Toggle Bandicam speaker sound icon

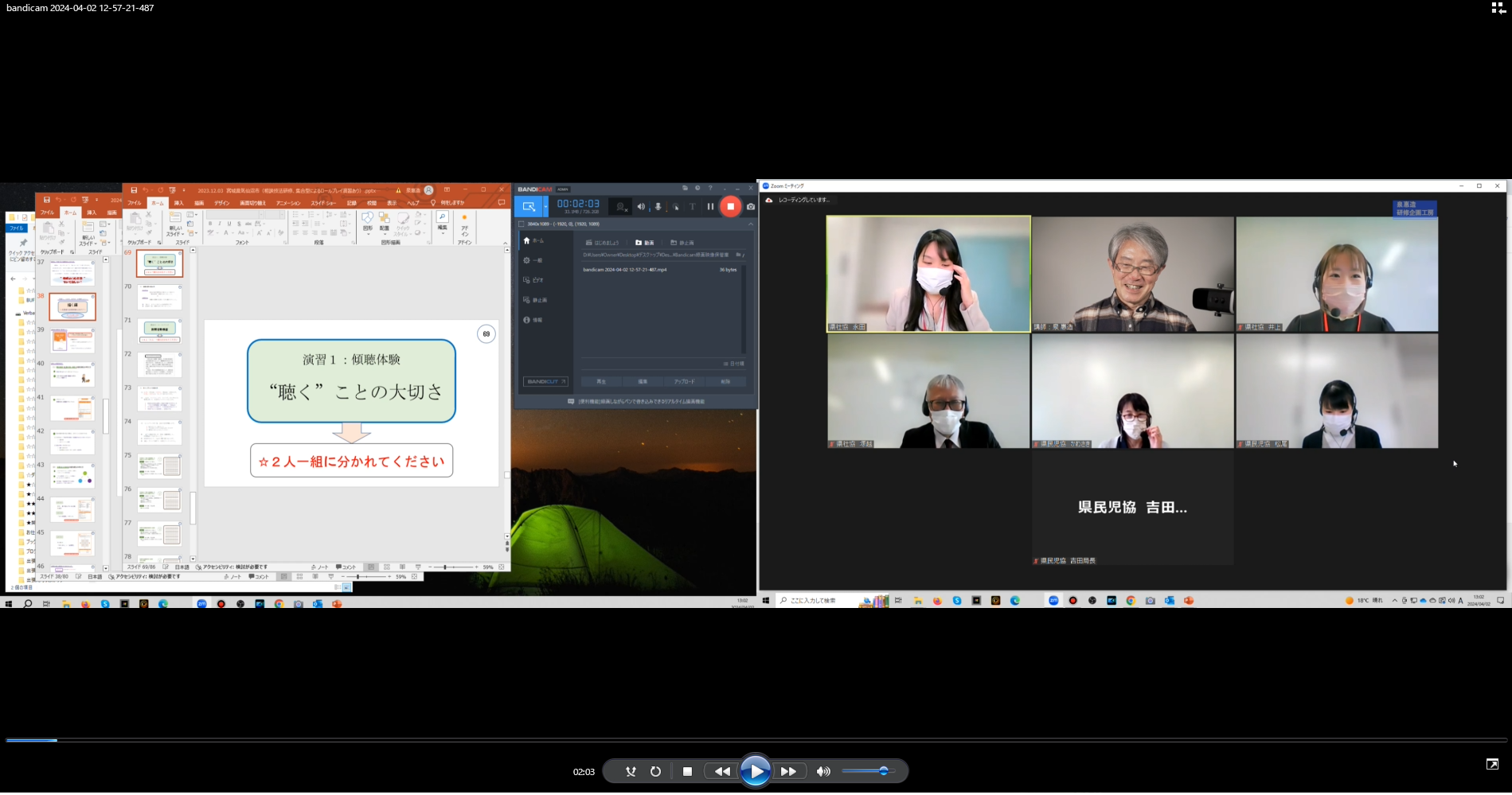tap(641, 207)
